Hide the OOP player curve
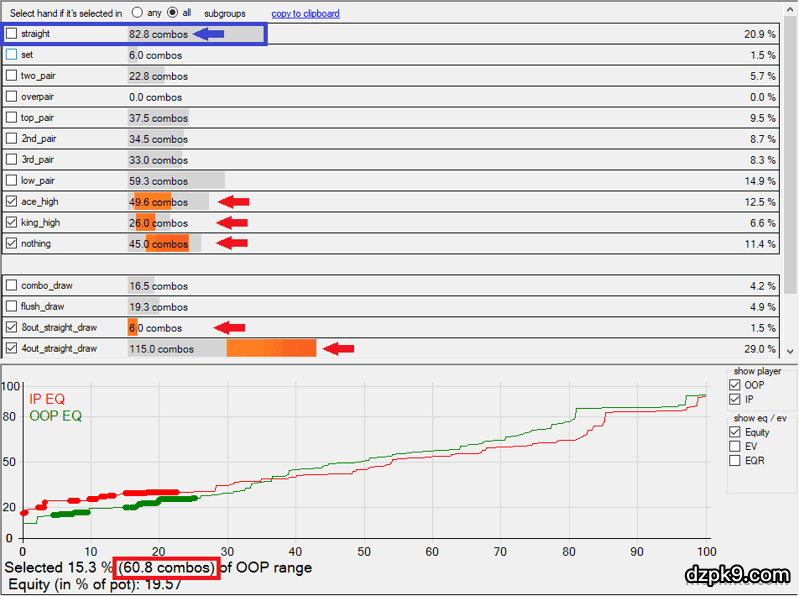 736,385
